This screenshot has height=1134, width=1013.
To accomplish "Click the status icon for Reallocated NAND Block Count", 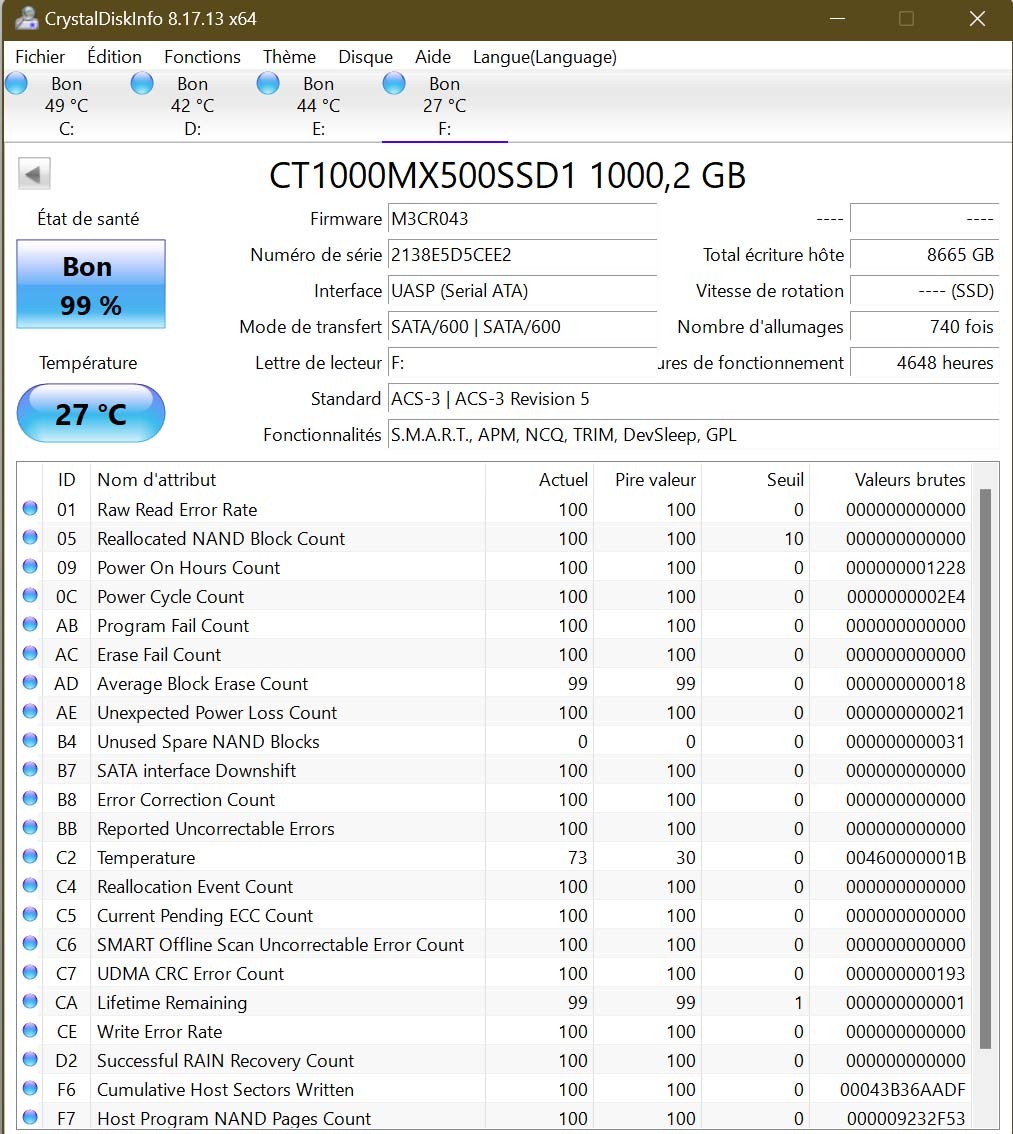I will 30,537.
